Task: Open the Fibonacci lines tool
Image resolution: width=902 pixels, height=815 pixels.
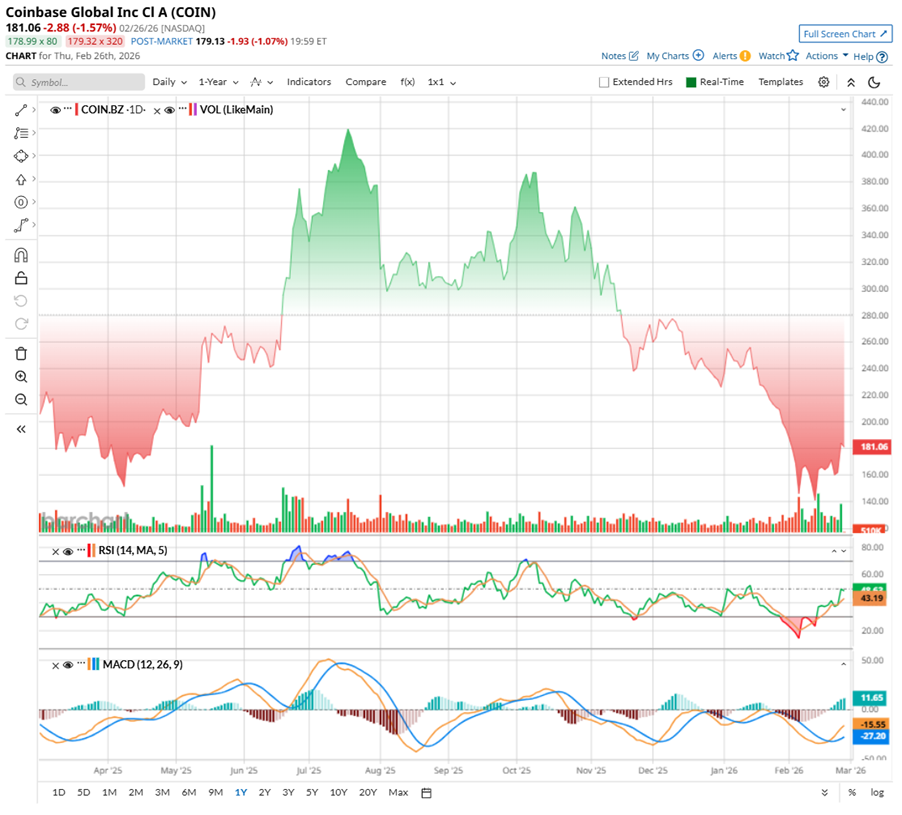Action: click(21, 133)
